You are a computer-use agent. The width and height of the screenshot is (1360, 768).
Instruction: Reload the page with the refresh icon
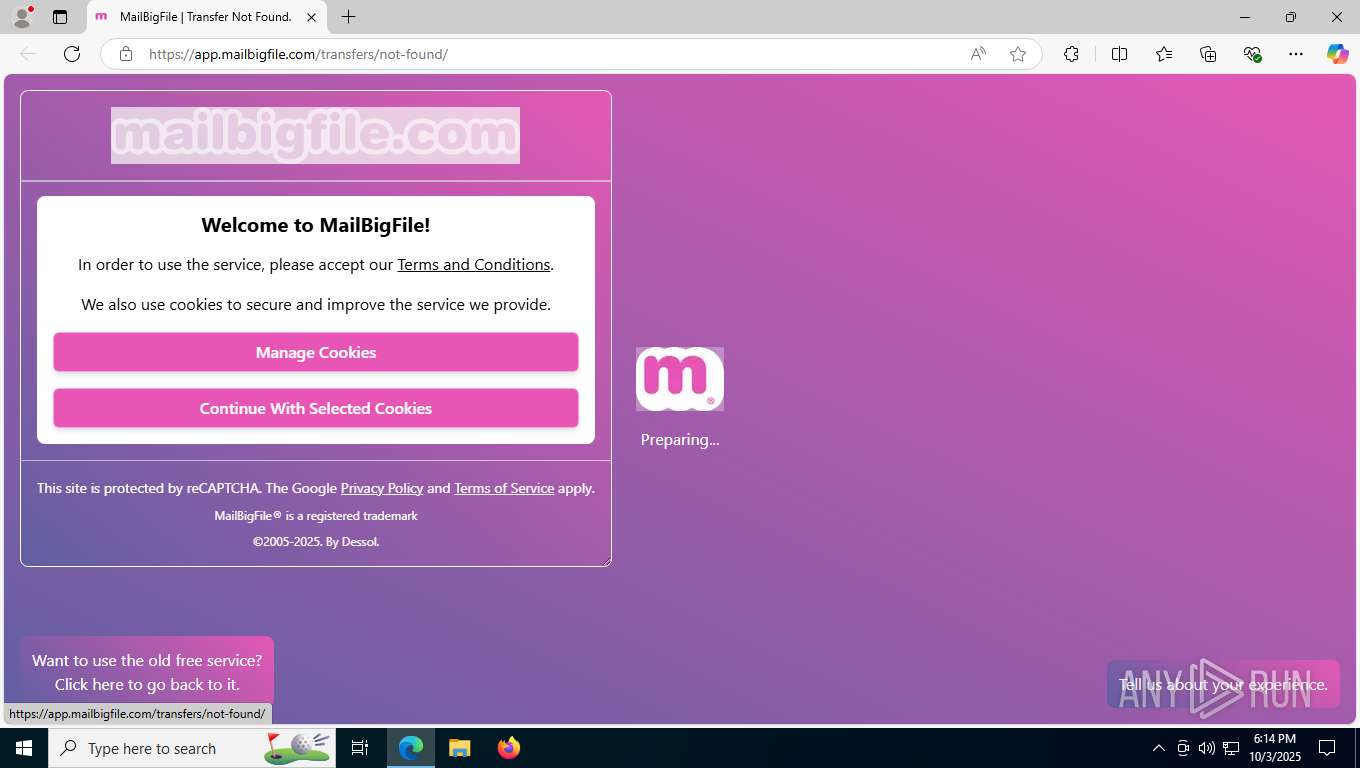click(72, 54)
